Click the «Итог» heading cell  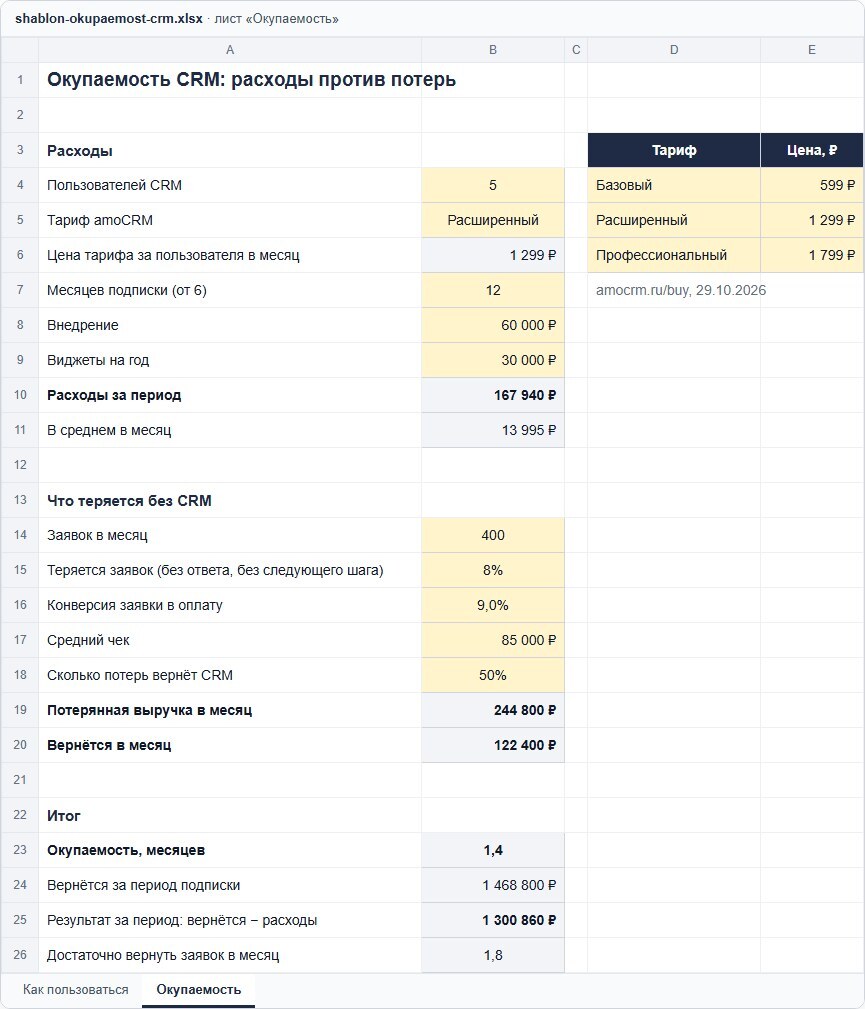click(230, 815)
